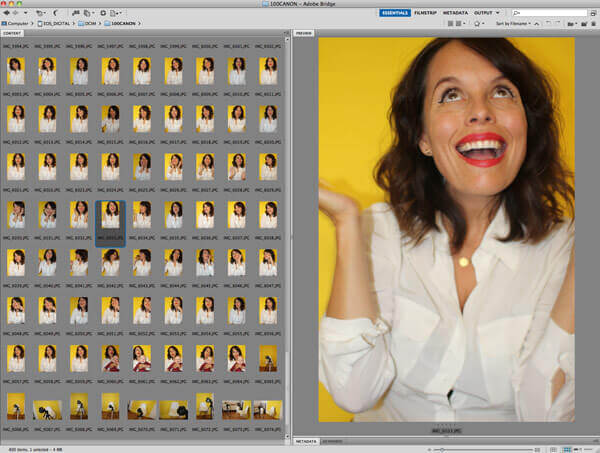Viewport: 600px width, 453px height.
Task: Select the Preview panel tab
Action: [303, 33]
